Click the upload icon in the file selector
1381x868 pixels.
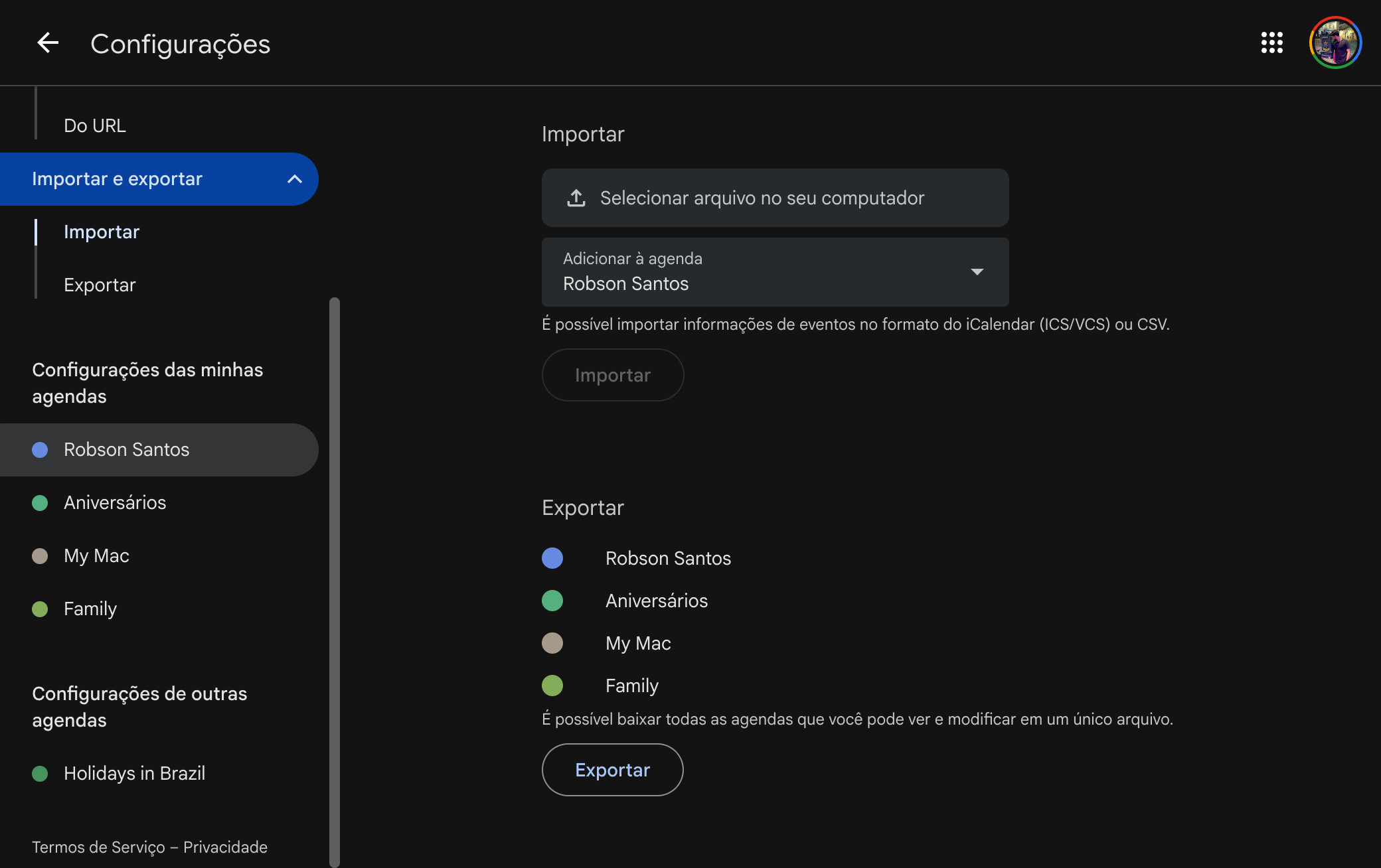point(576,198)
